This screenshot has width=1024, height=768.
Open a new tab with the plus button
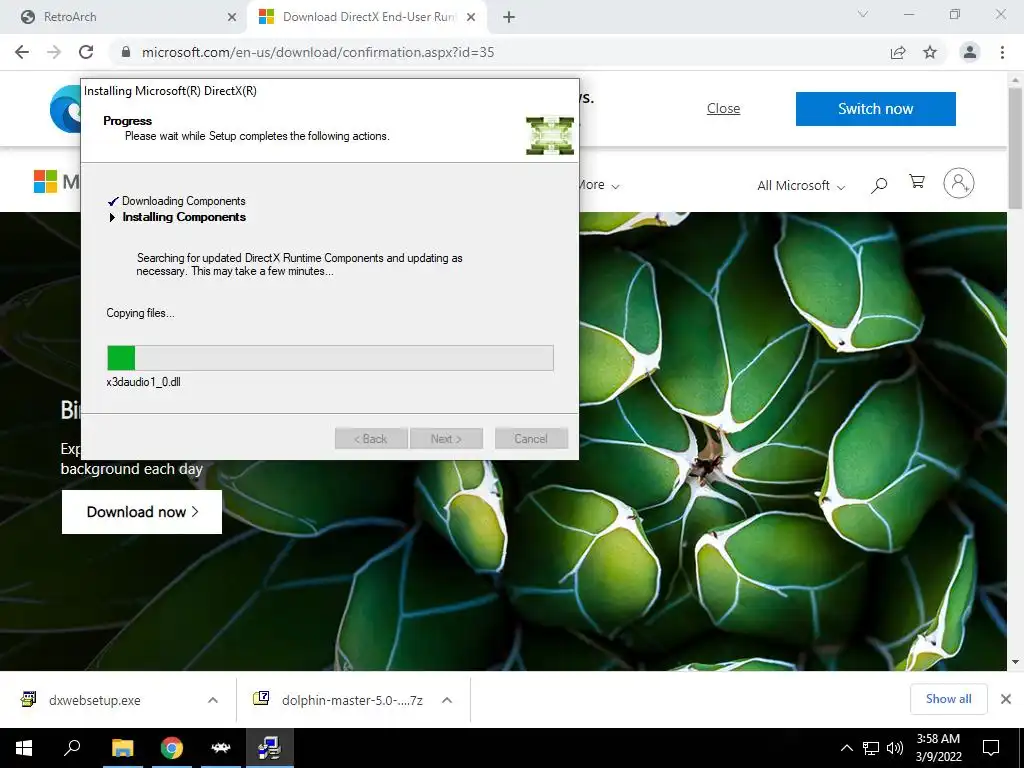coord(509,17)
